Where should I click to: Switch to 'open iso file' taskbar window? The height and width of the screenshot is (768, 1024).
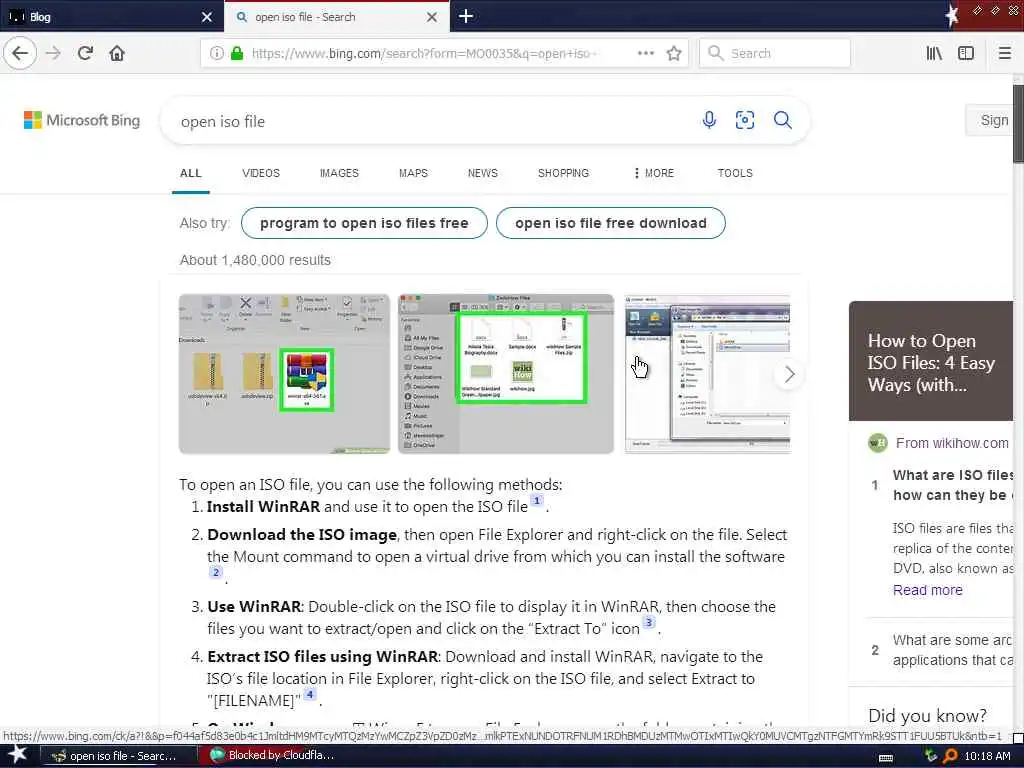pos(120,756)
